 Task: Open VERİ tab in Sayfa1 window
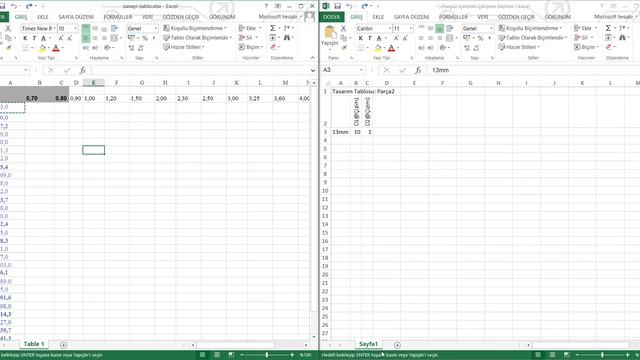pyautogui.click(x=483, y=17)
